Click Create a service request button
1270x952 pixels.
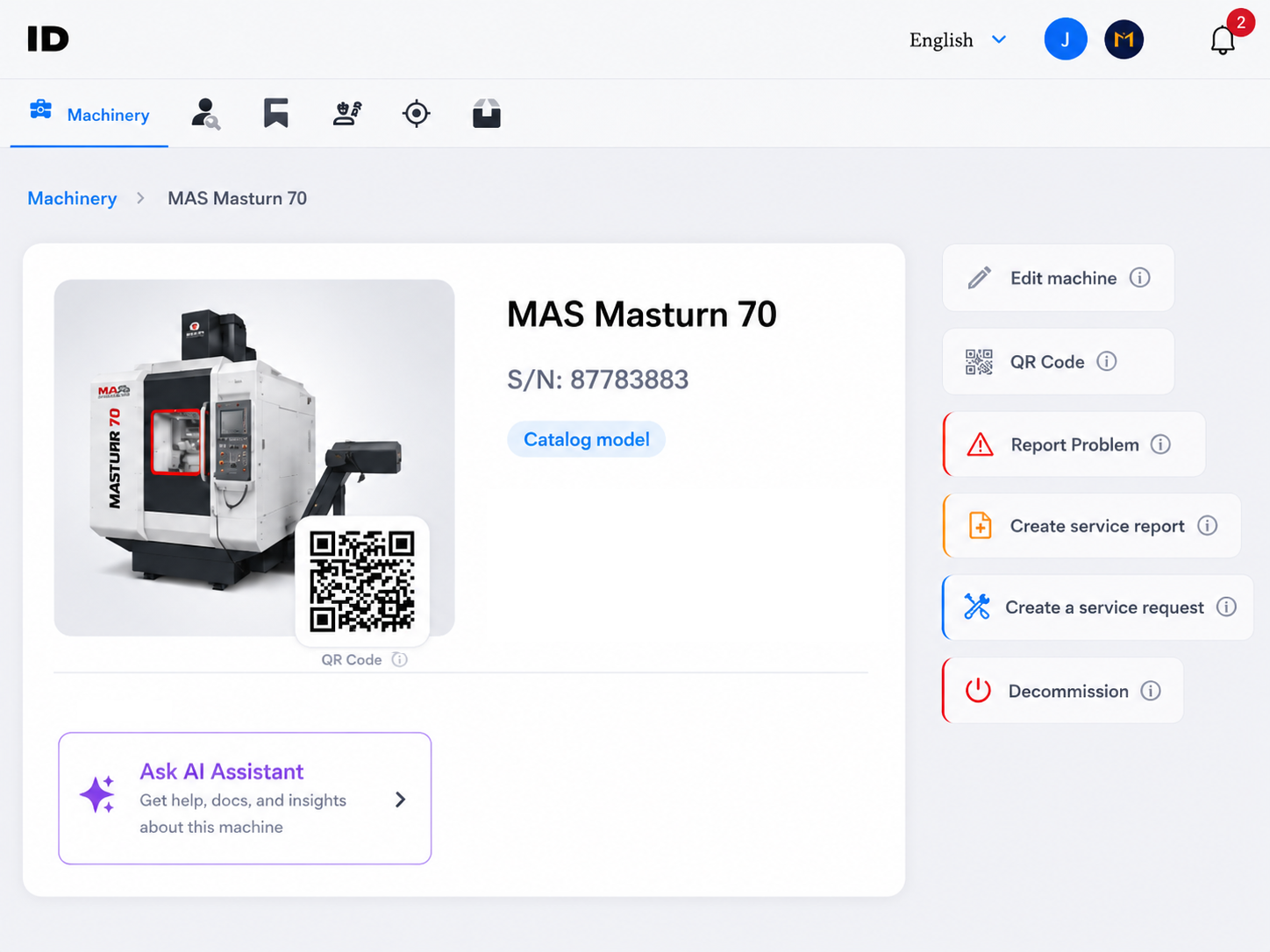(x=1097, y=607)
